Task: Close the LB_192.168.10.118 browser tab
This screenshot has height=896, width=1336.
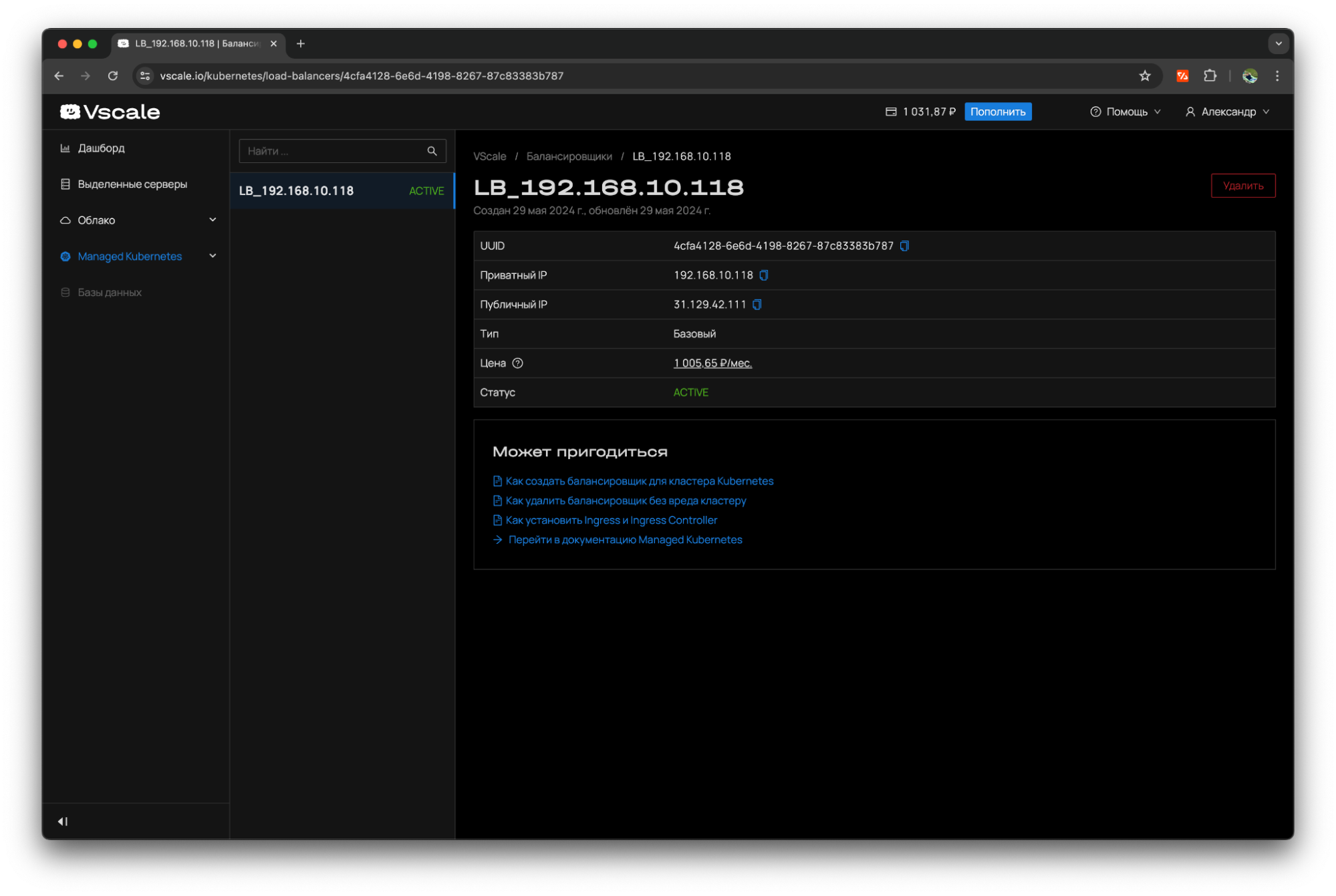Action: tap(273, 43)
